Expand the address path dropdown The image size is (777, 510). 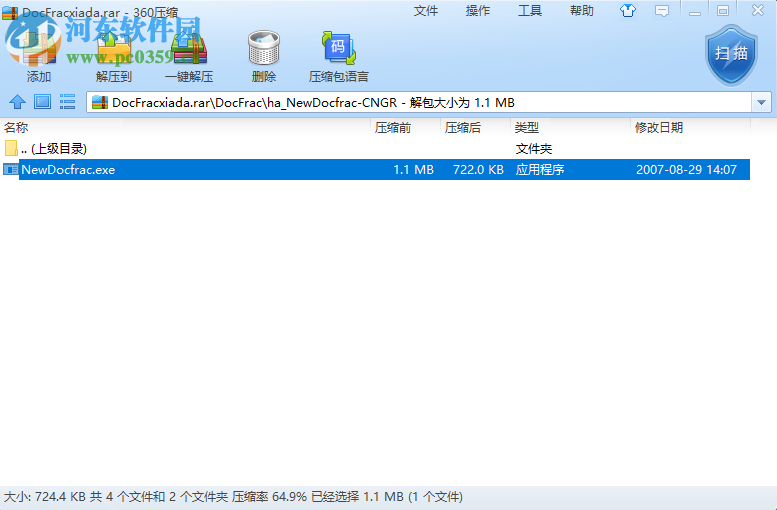tap(761, 103)
